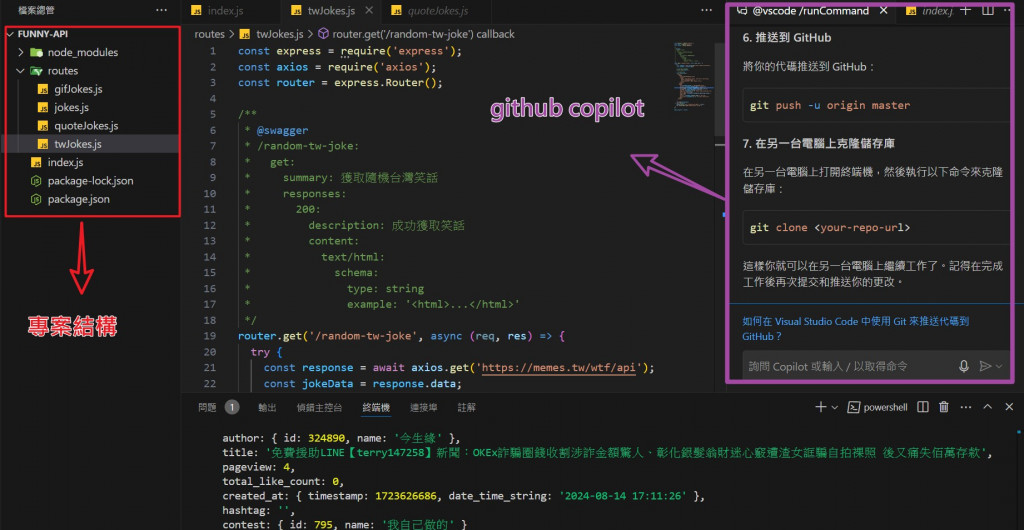Select the 終端機 (Terminal) panel tab

point(376,407)
